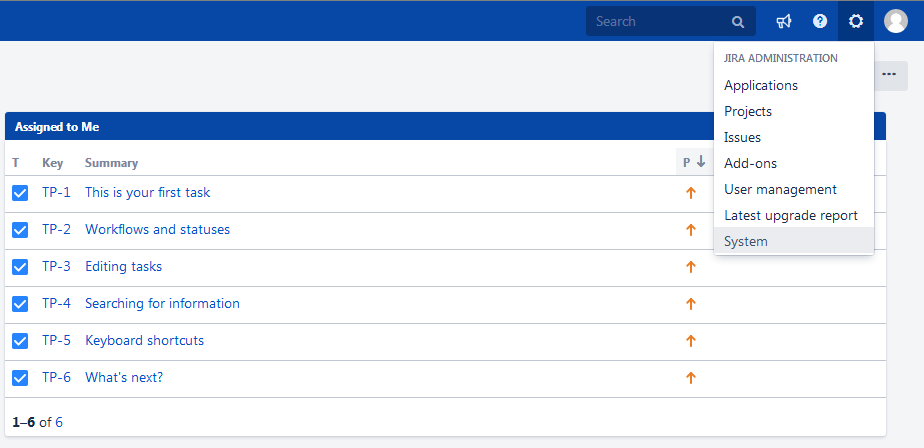
Task: Open the help question mark icon
Action: pyautogui.click(x=820, y=21)
